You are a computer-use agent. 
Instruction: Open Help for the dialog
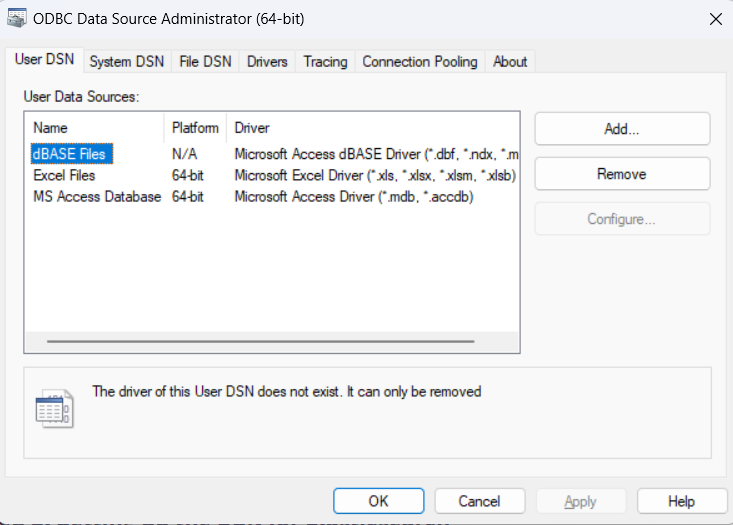pos(682,501)
